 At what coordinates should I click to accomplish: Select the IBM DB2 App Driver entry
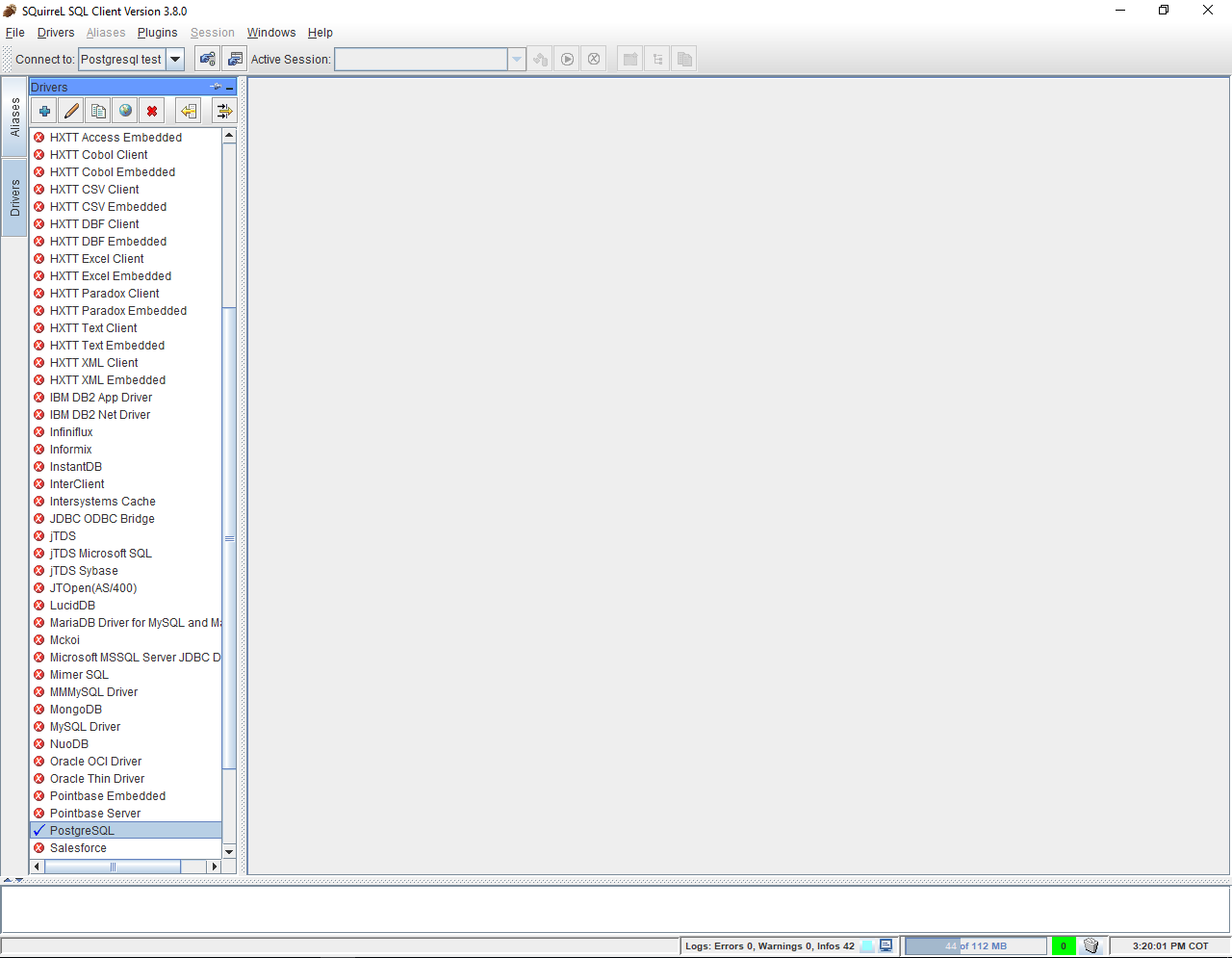(126, 398)
